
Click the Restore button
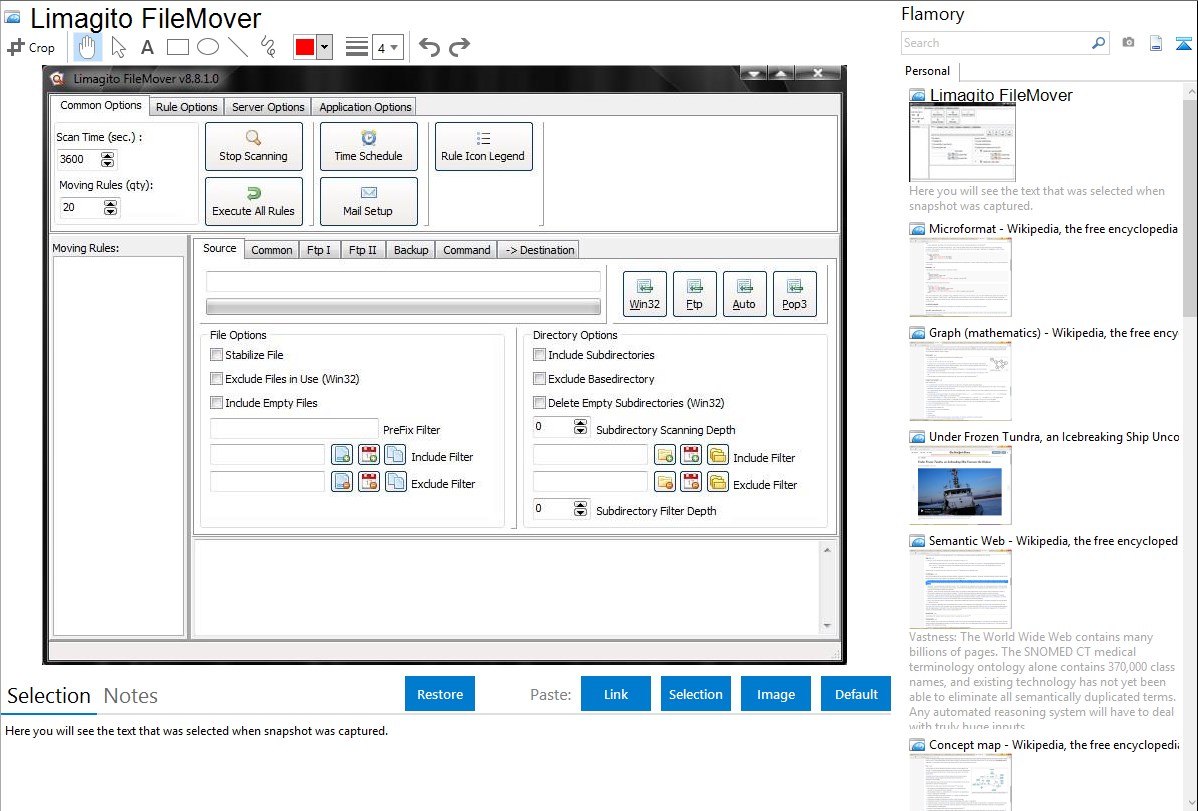[440, 694]
